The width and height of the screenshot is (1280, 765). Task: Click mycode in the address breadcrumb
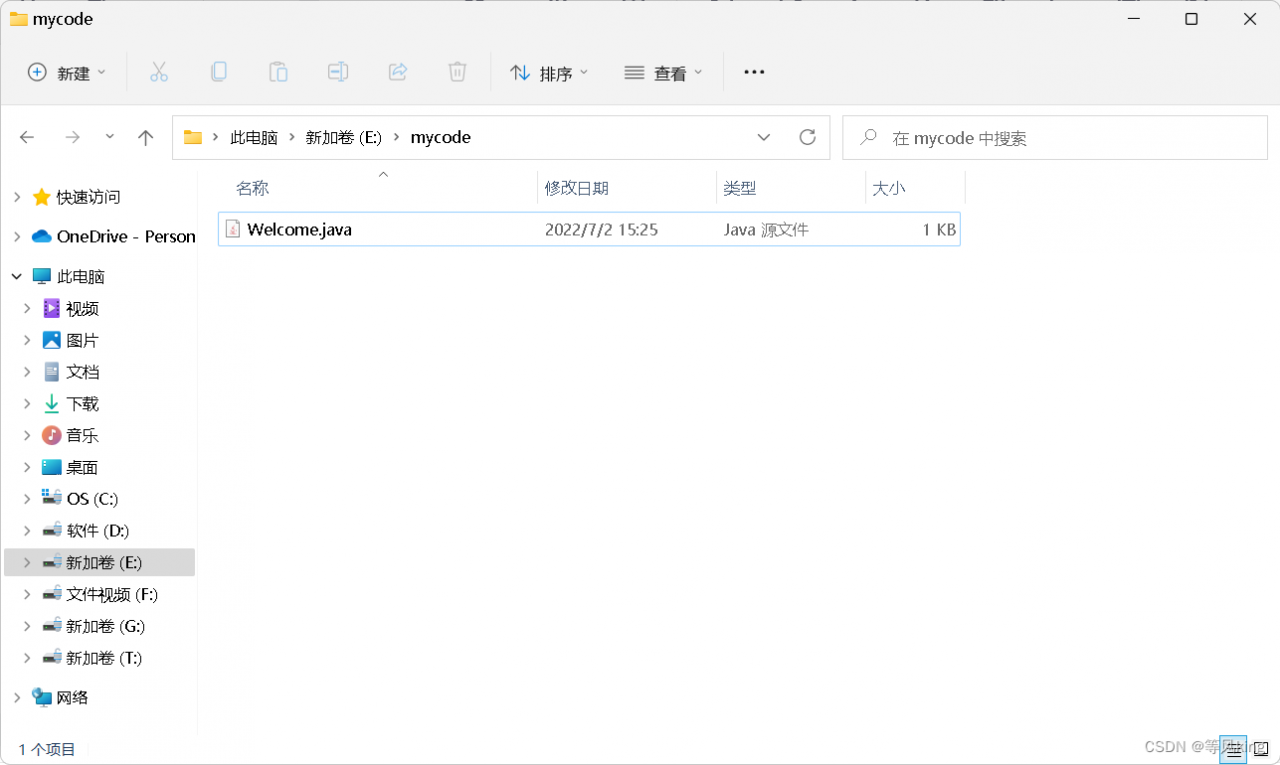coord(440,138)
